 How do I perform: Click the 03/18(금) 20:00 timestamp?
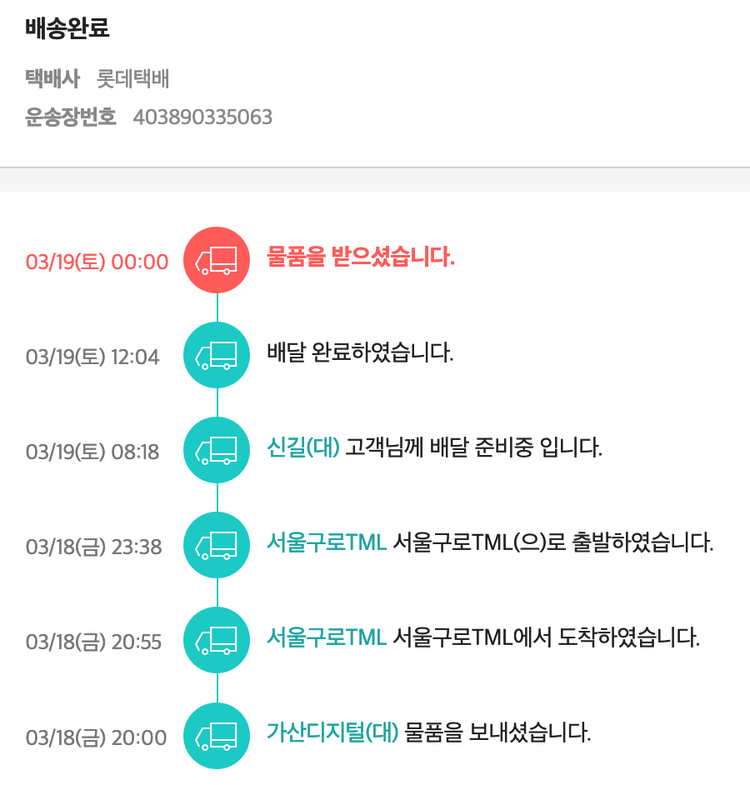point(96,738)
